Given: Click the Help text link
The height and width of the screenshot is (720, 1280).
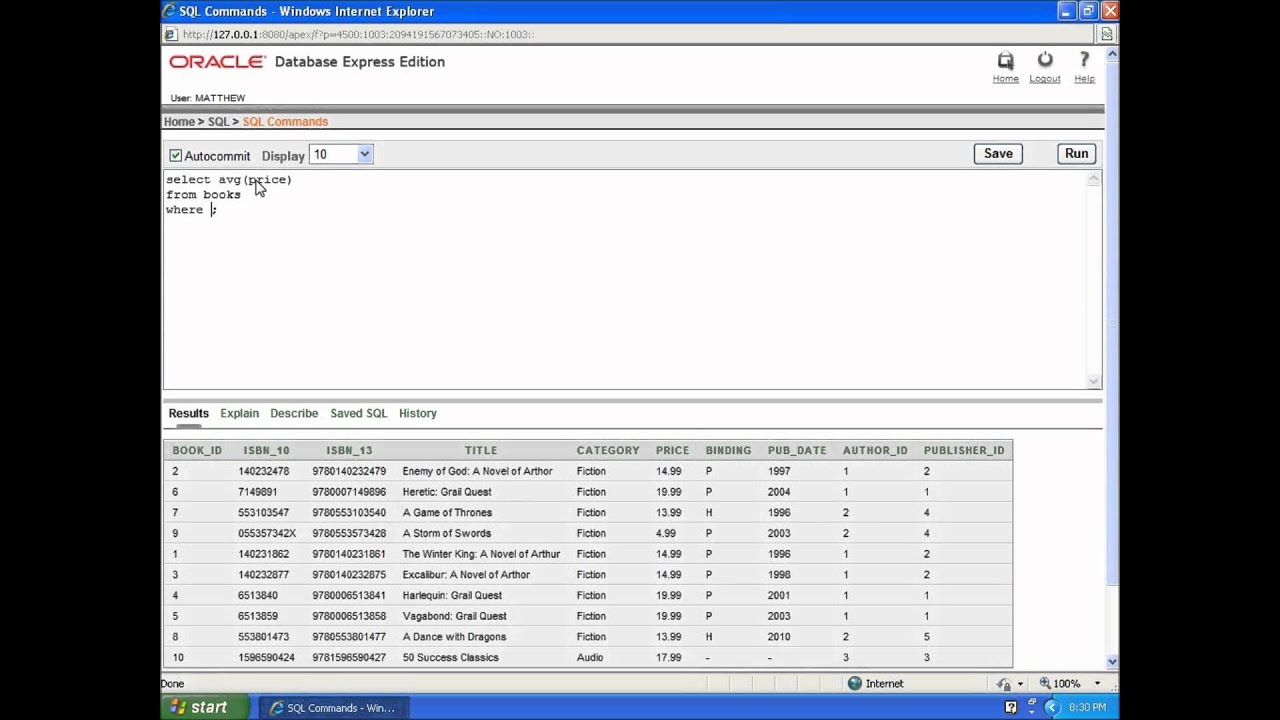Looking at the screenshot, I should pyautogui.click(x=1084, y=79).
